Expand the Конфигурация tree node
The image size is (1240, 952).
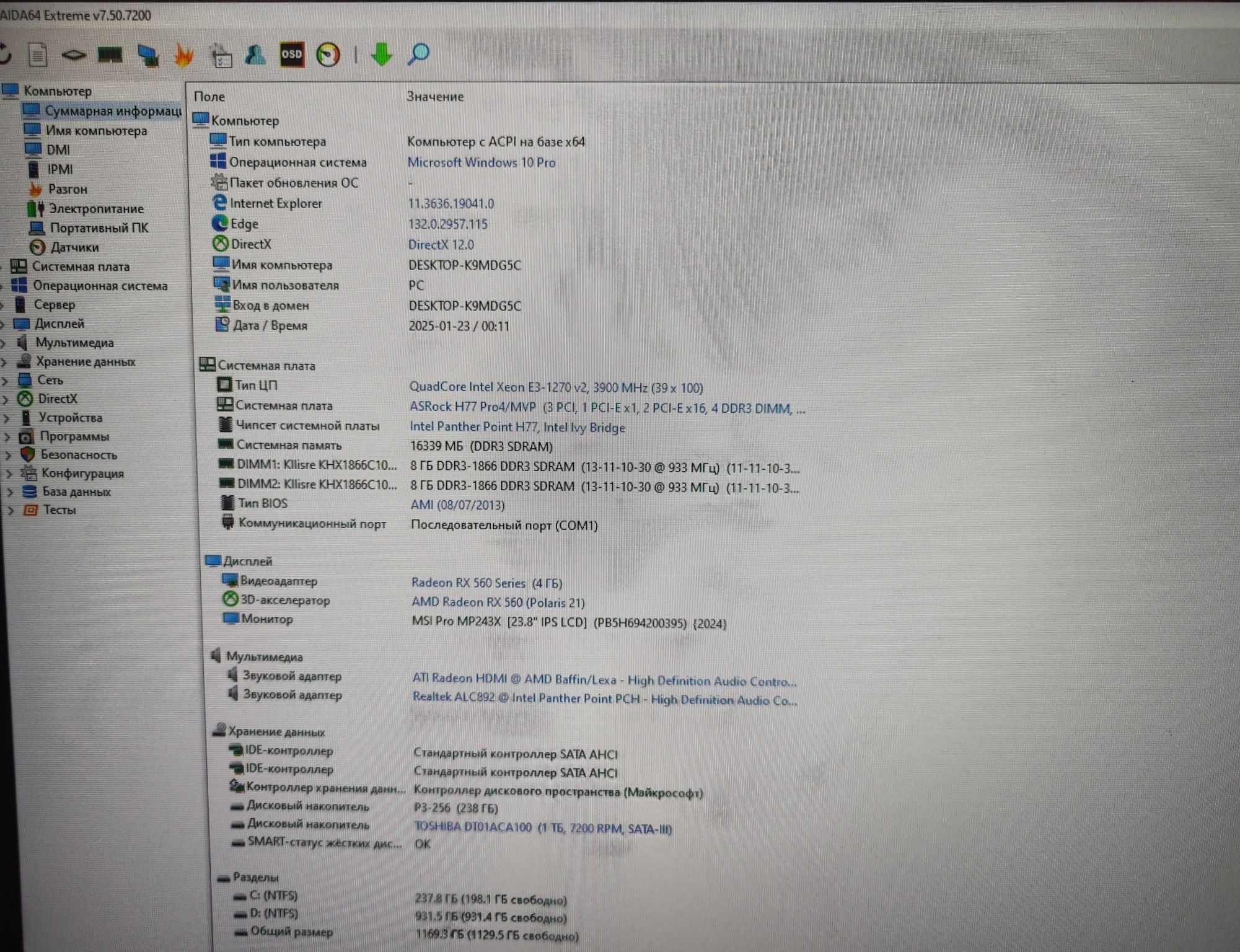(9, 474)
